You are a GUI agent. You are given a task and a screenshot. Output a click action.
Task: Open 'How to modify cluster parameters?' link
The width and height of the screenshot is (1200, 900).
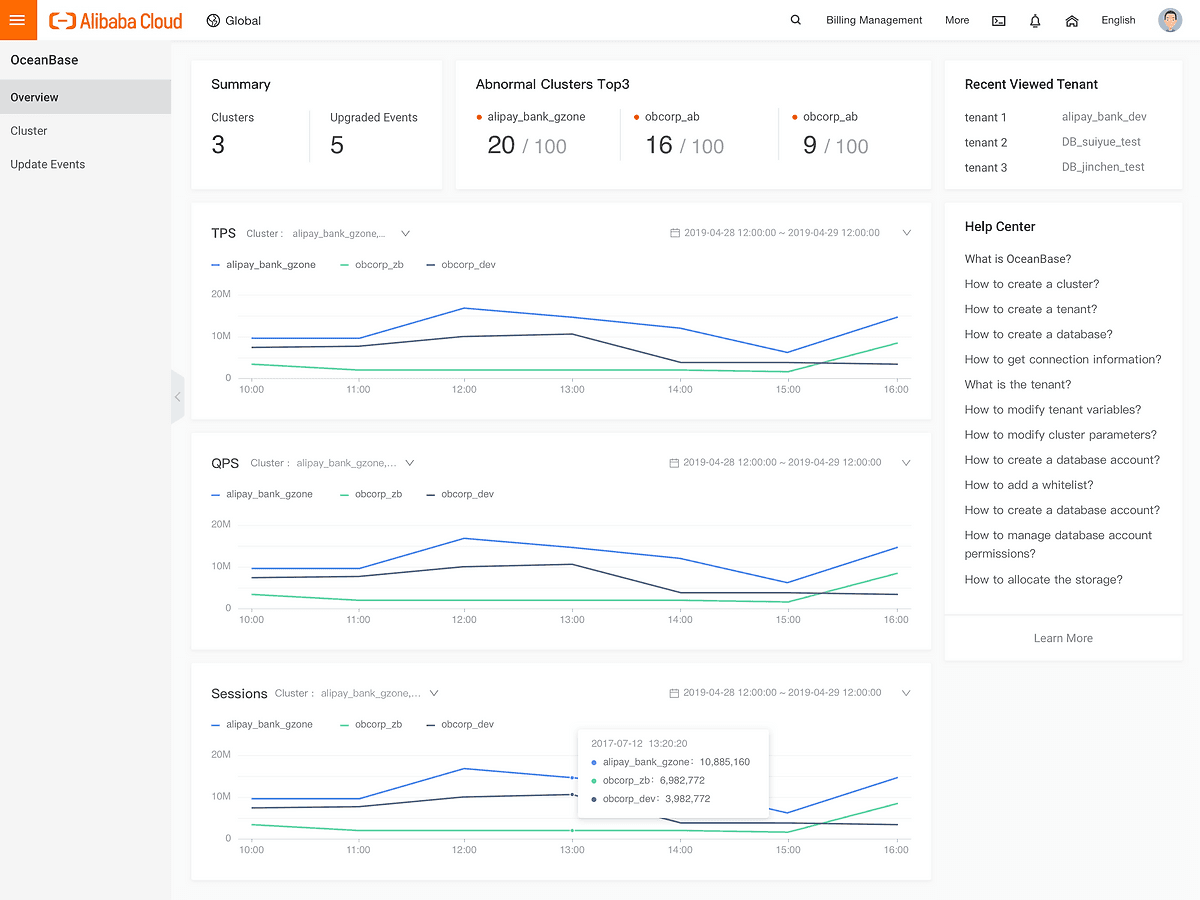coord(1061,435)
